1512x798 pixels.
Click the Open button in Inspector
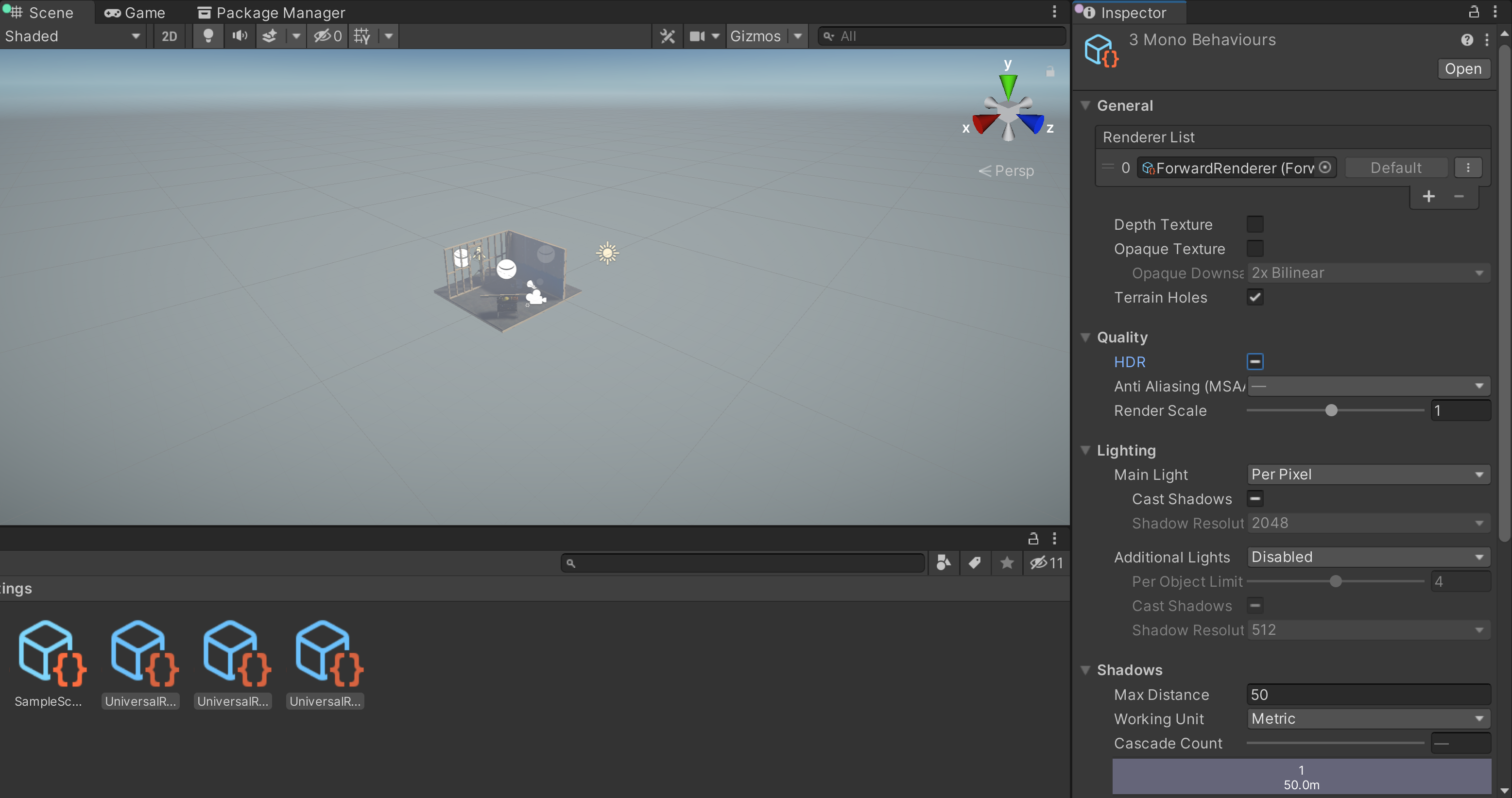1463,68
